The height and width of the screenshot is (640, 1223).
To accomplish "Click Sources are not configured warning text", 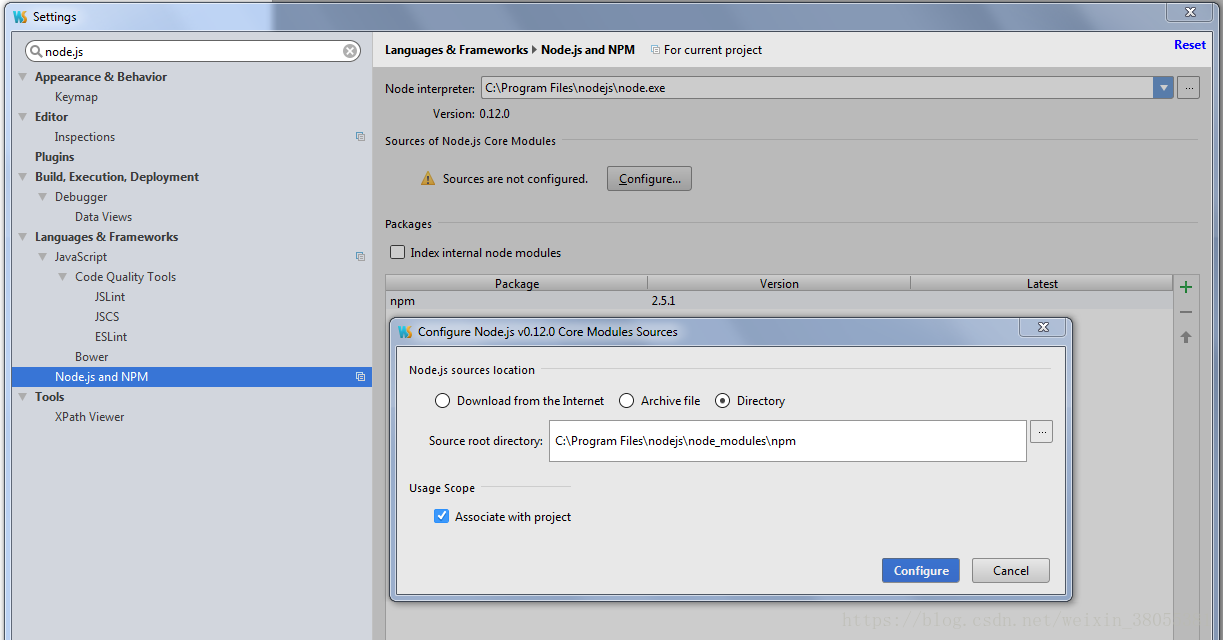I will 515,179.
